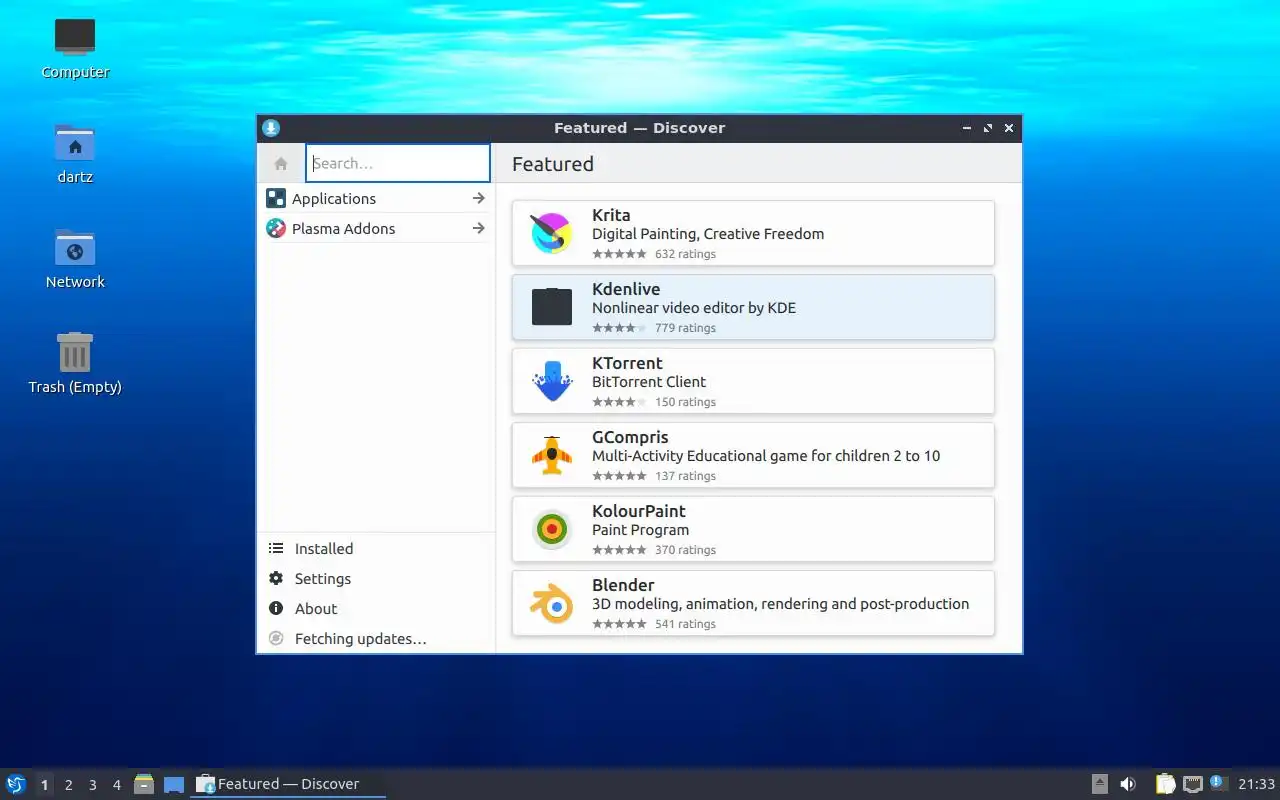Click the Fetching updates spinner icon

[x=276, y=638]
